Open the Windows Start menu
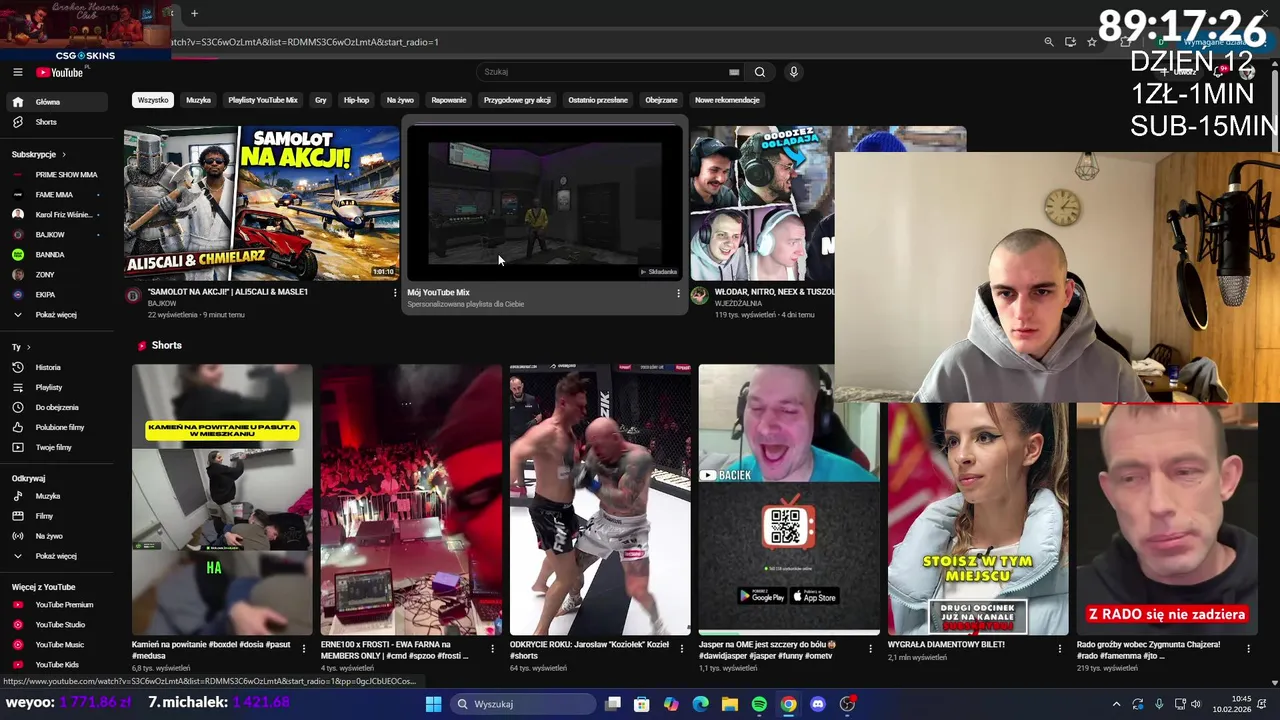Screen dimensions: 1280x720 coord(433,704)
